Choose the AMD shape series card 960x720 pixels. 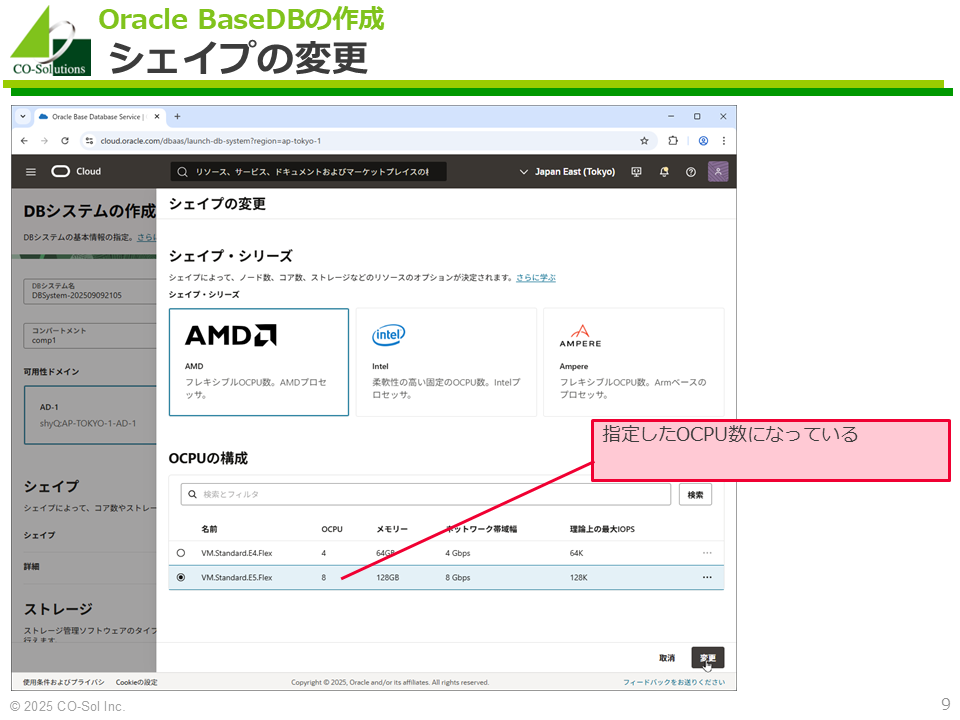[x=259, y=362]
